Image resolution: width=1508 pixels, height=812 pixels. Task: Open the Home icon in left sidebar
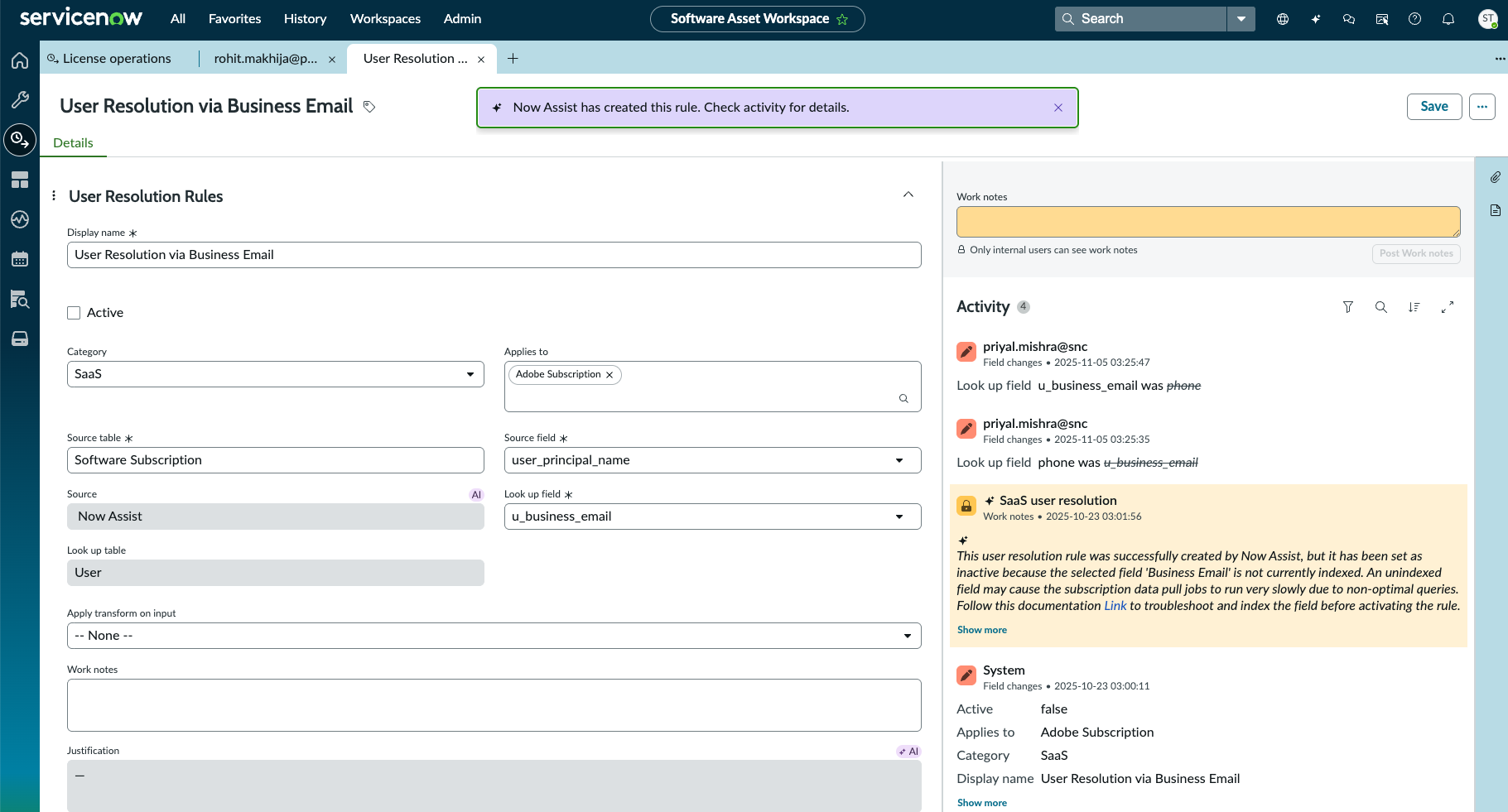click(x=20, y=60)
